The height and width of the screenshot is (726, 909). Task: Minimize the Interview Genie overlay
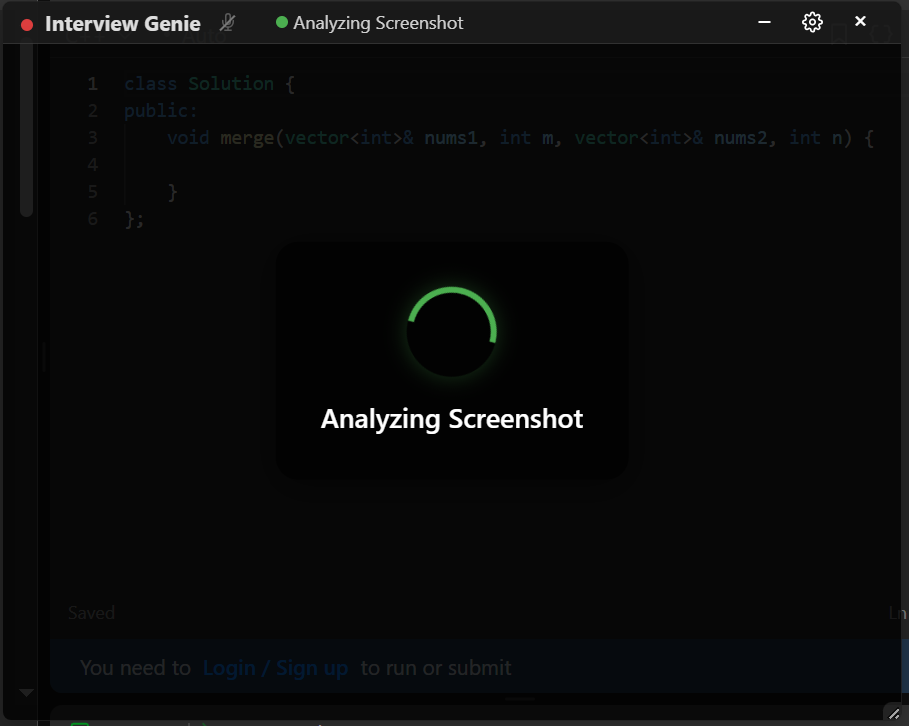(764, 22)
